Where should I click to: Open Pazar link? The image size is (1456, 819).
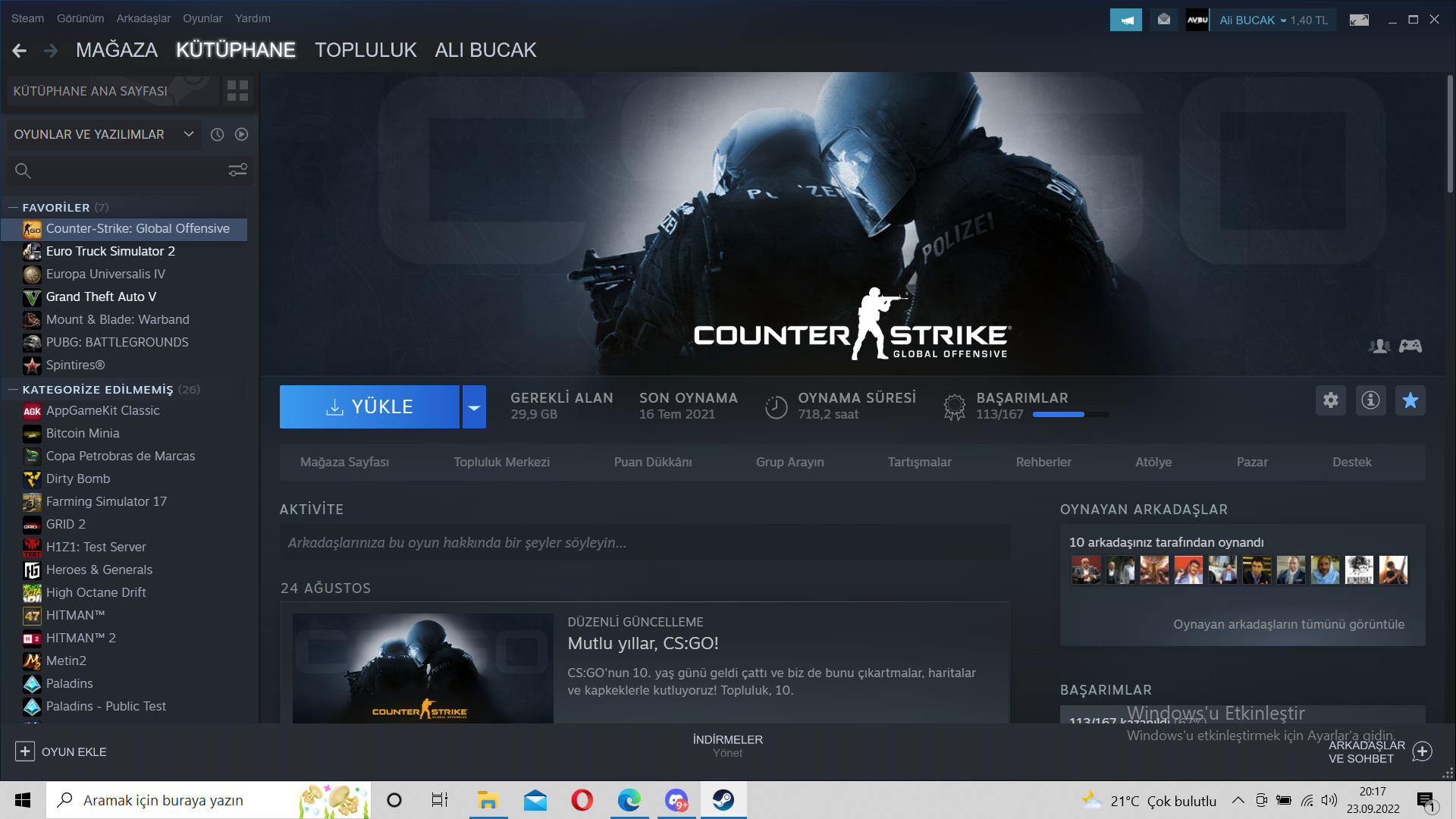[1252, 462]
